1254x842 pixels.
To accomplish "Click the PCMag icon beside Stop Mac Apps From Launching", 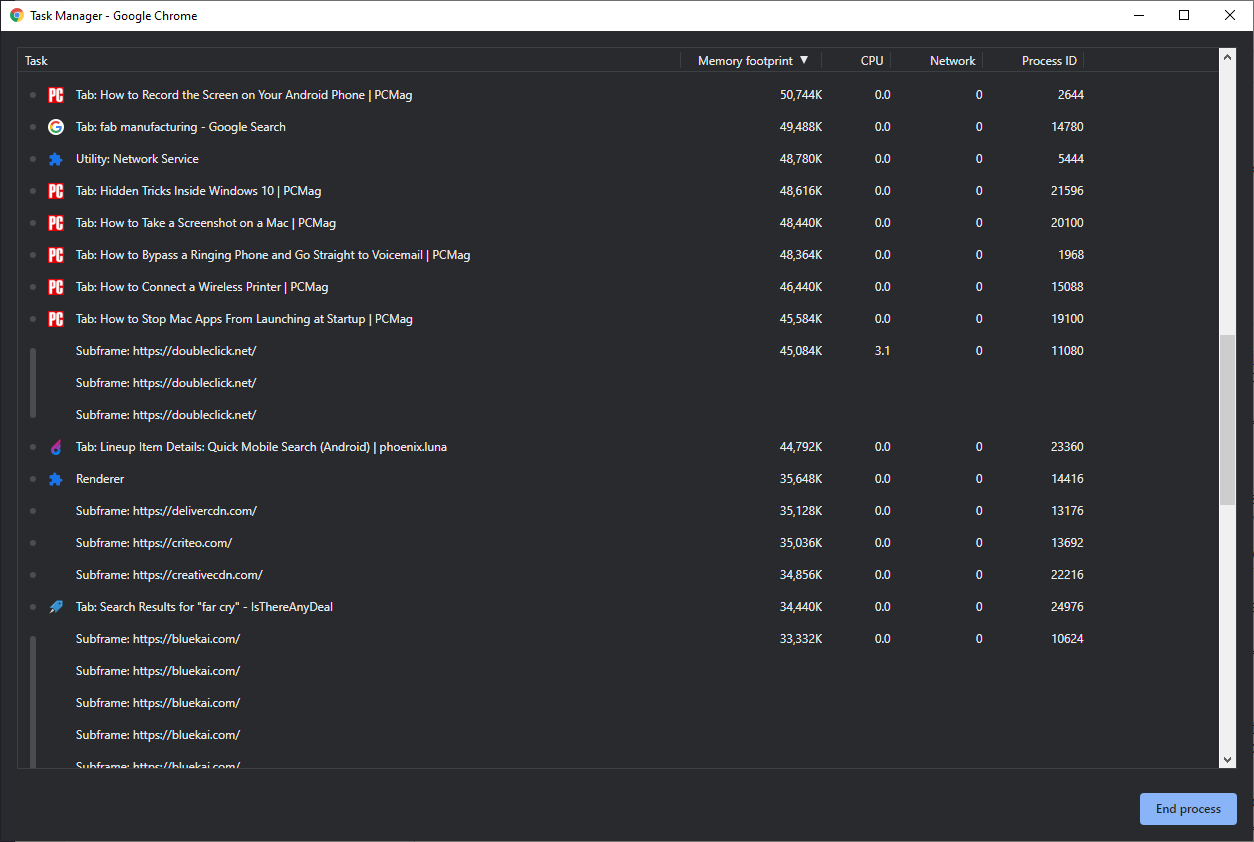I will 56,319.
